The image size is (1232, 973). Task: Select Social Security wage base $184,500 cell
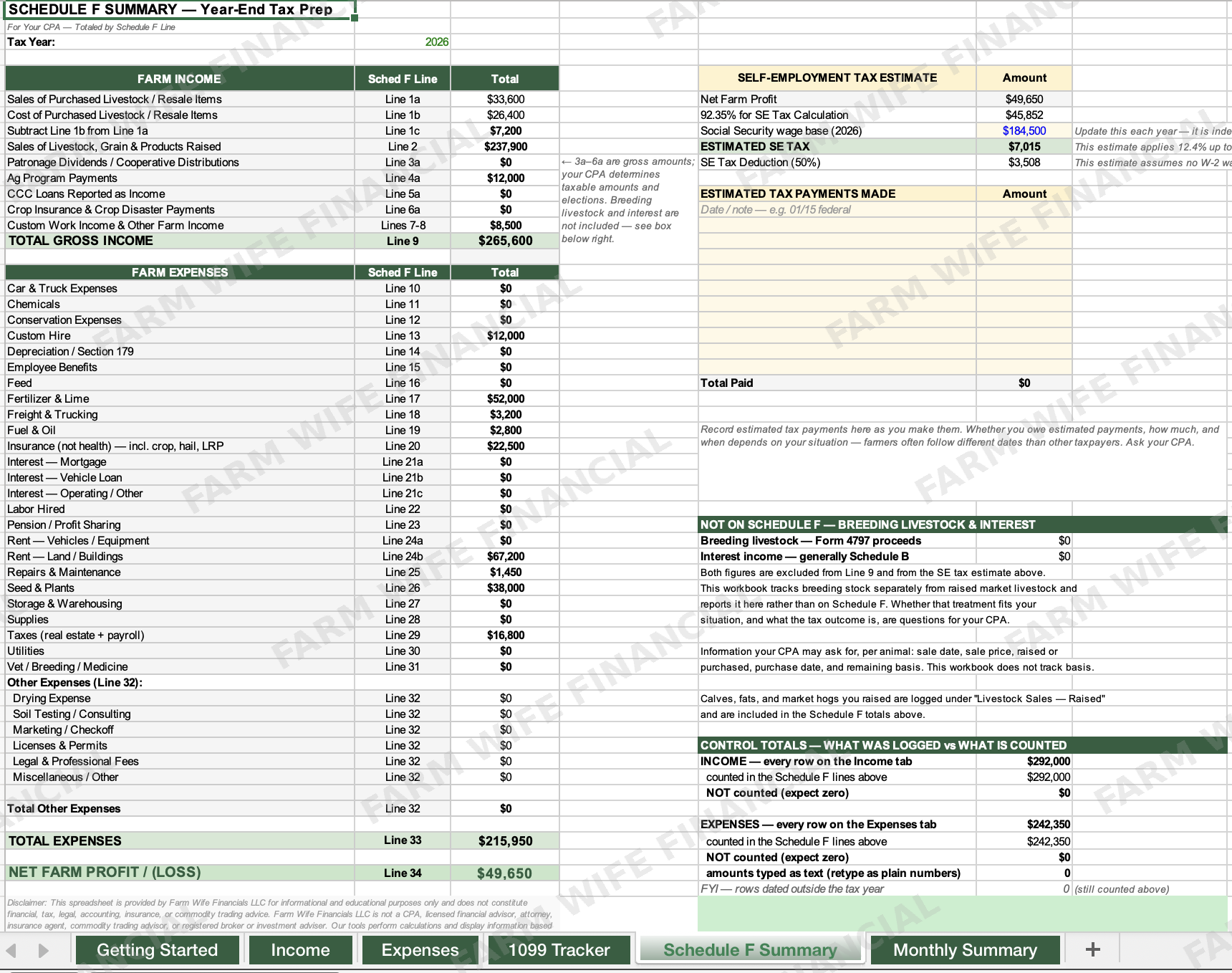point(1024,131)
